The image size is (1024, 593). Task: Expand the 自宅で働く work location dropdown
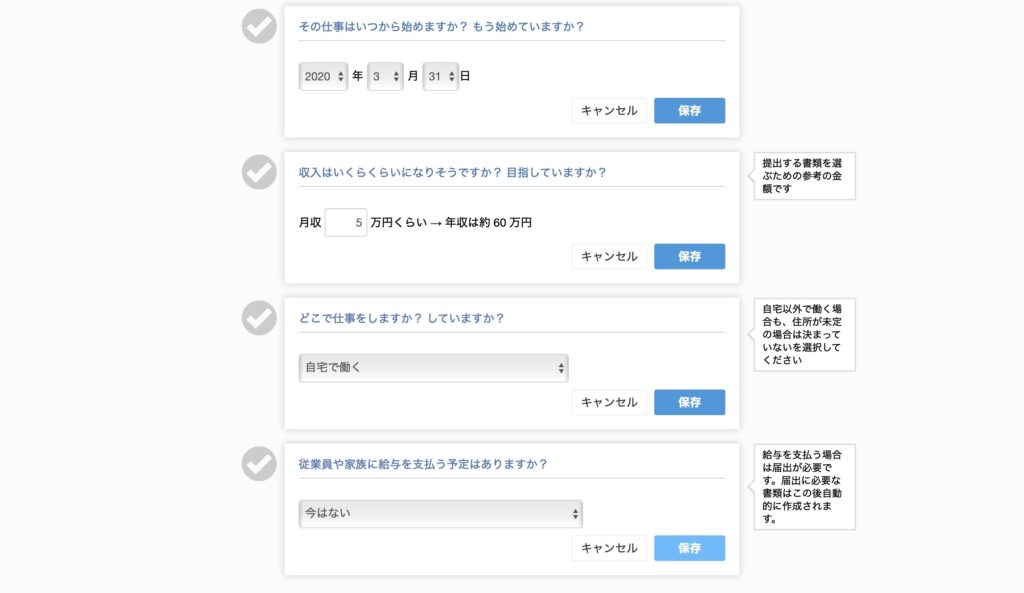434,368
